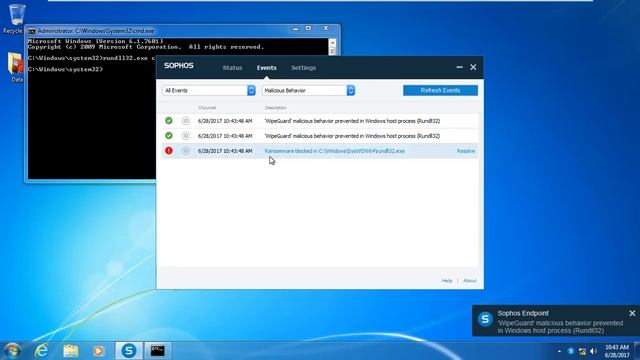
Task: Launch Internet Explorer from taskbar
Action: 41,351
